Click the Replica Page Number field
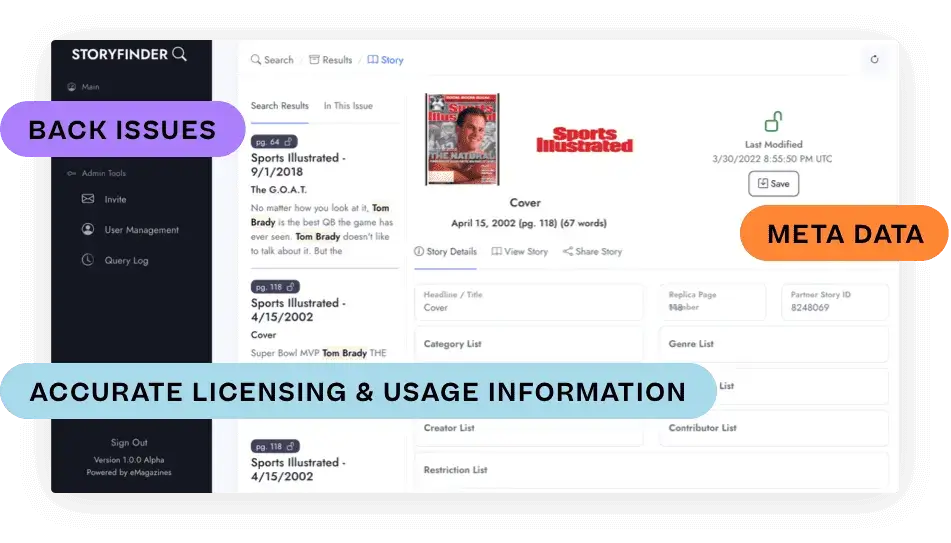This screenshot has width=951, height=543. coord(713,302)
